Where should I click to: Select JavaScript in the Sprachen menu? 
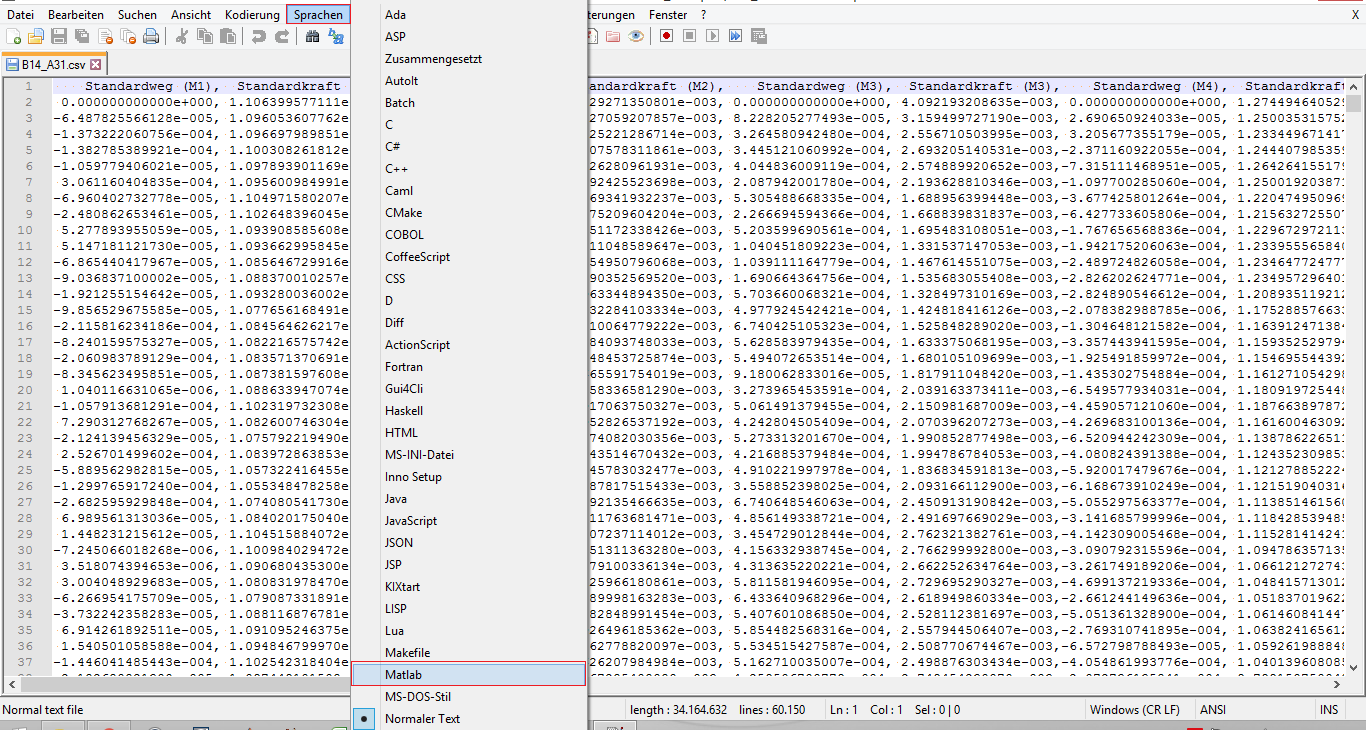tap(410, 521)
